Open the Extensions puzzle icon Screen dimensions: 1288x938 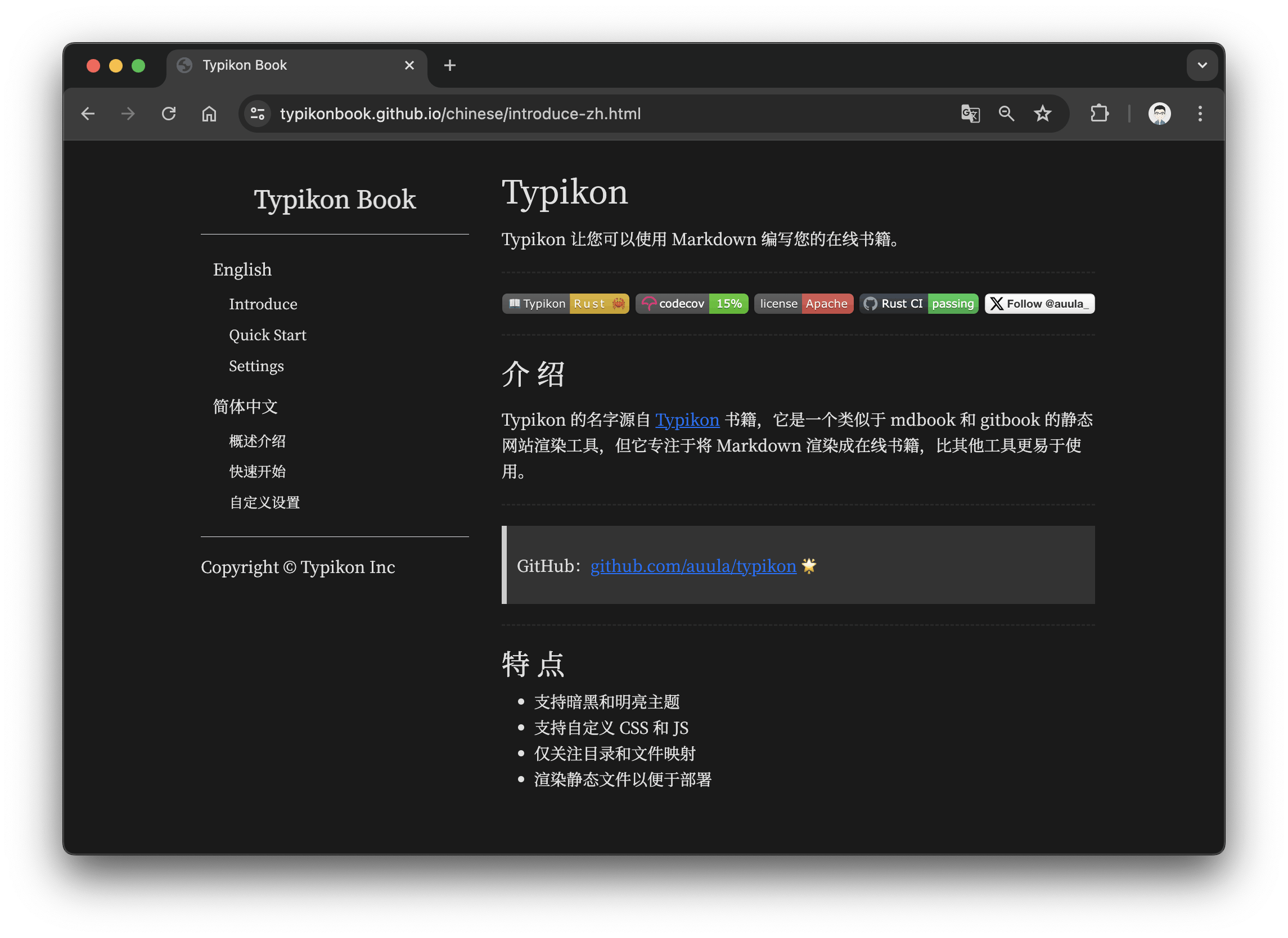coord(1100,114)
